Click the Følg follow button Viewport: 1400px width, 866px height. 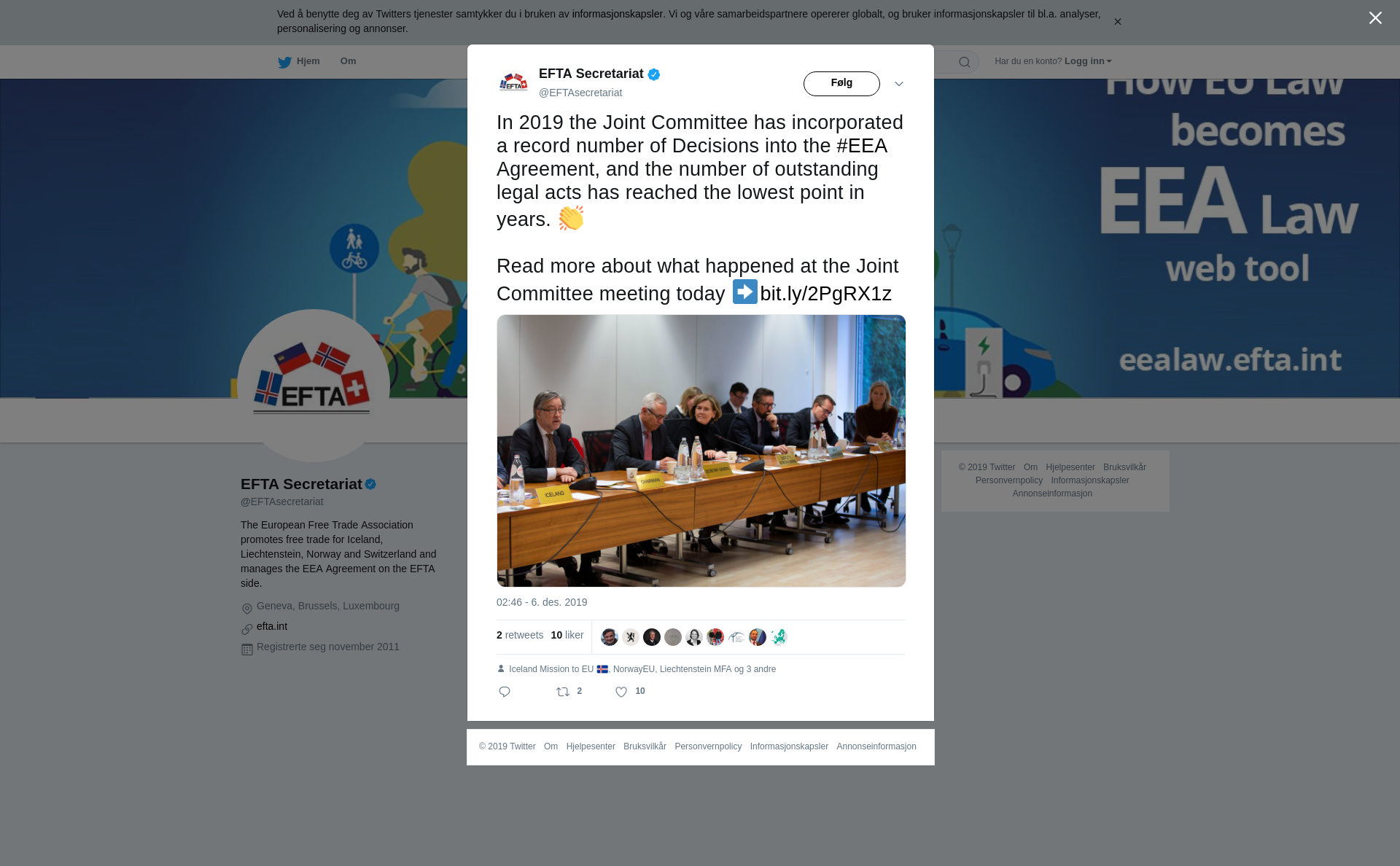841,84
